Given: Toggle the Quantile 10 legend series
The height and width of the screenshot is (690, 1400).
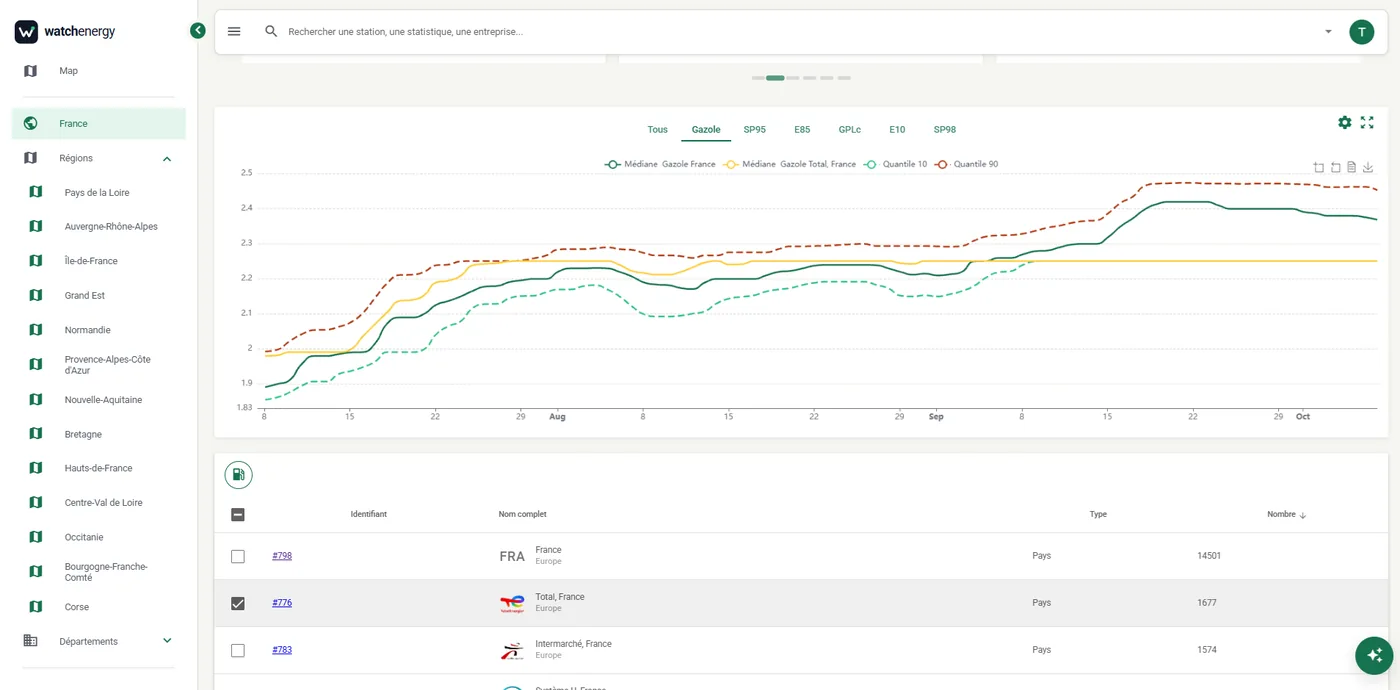Looking at the screenshot, I should tap(895, 164).
